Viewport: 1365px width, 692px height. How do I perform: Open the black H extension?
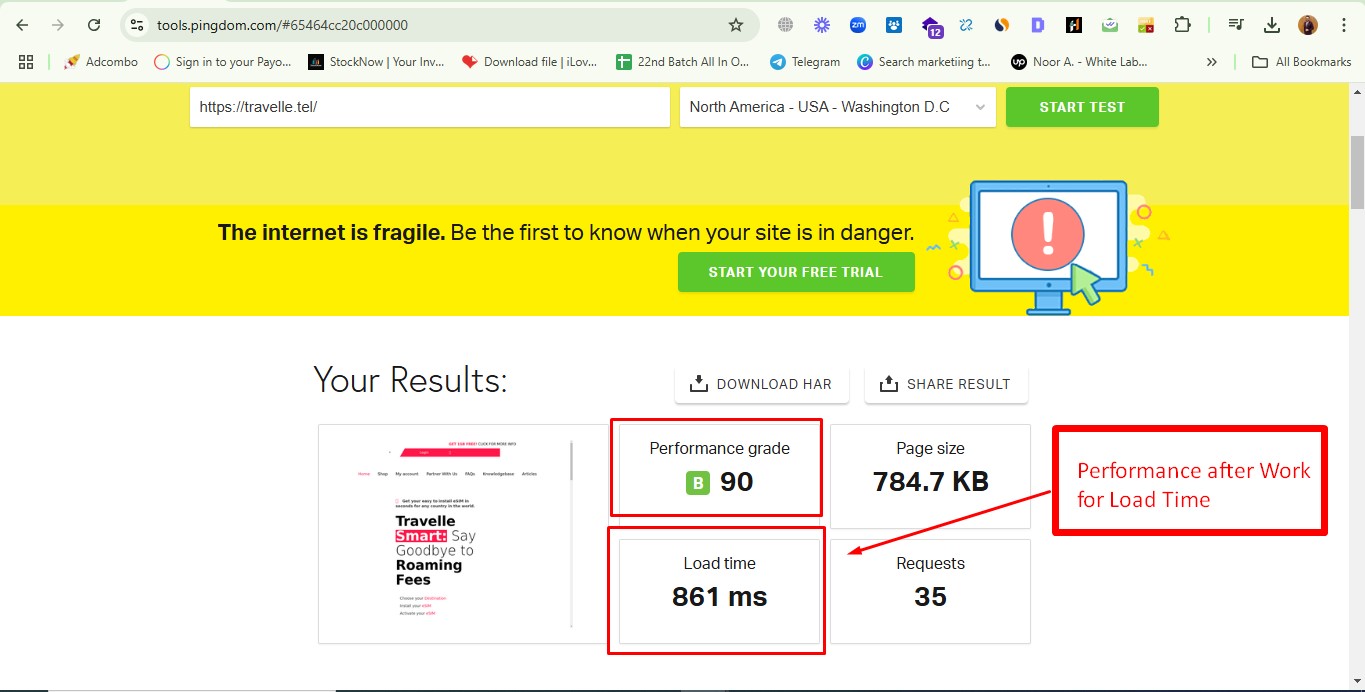1074,25
